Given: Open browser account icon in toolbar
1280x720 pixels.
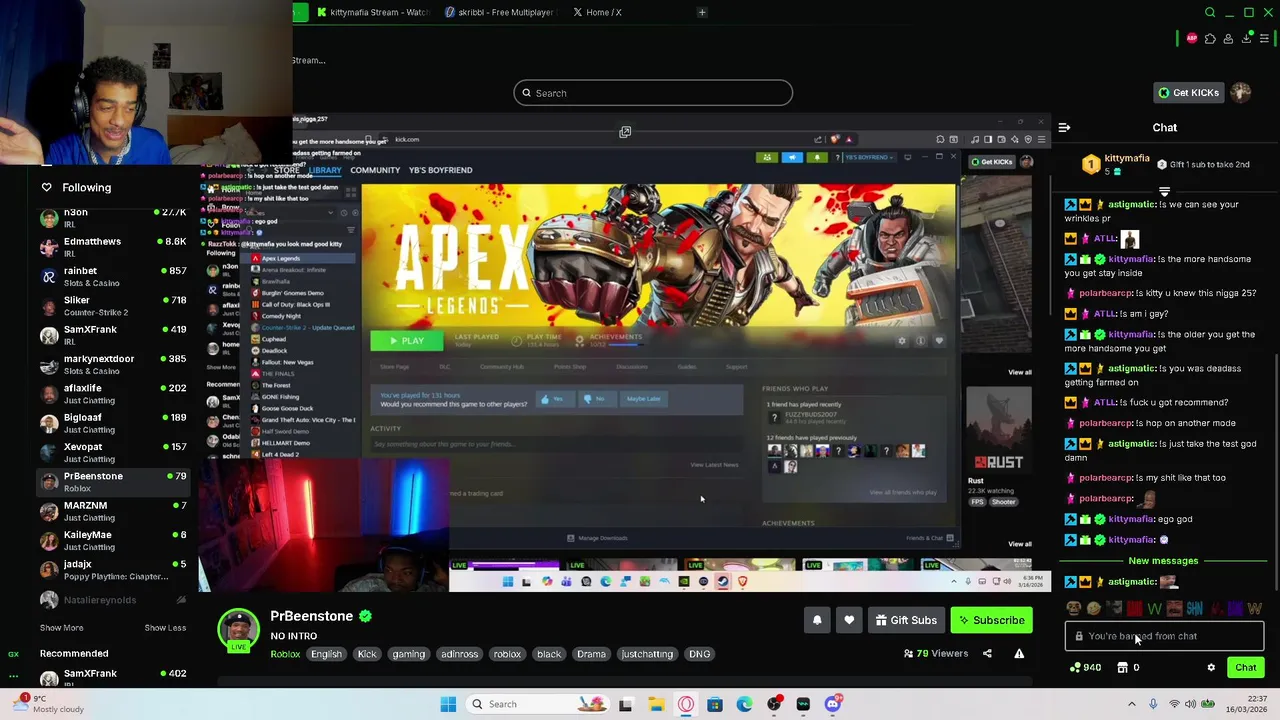Looking at the screenshot, I should click(x=1228, y=38).
